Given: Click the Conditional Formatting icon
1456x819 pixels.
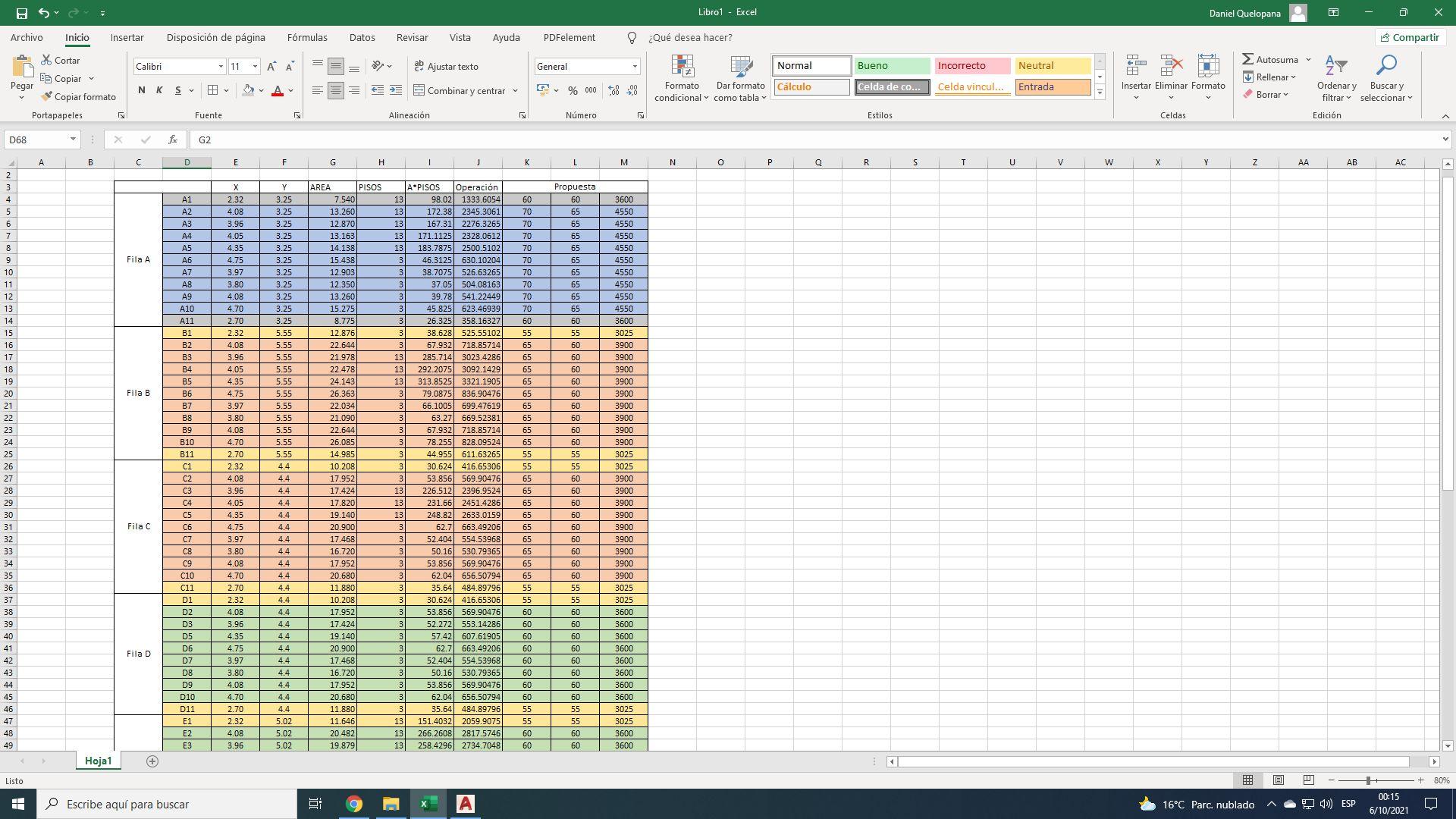Looking at the screenshot, I should (x=682, y=67).
